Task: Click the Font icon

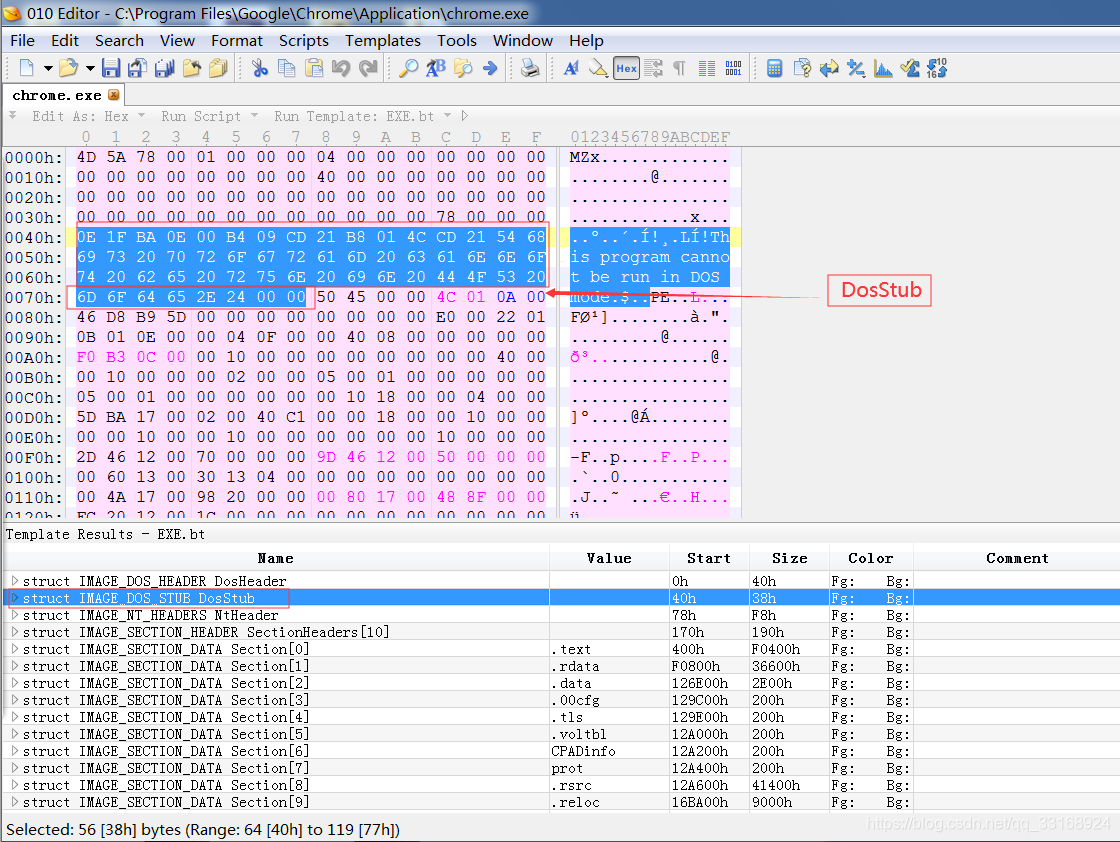Action: pyautogui.click(x=571, y=68)
